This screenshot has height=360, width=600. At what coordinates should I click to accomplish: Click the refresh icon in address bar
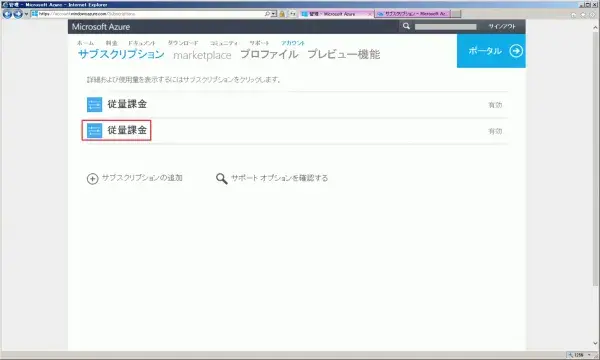click(292, 14)
